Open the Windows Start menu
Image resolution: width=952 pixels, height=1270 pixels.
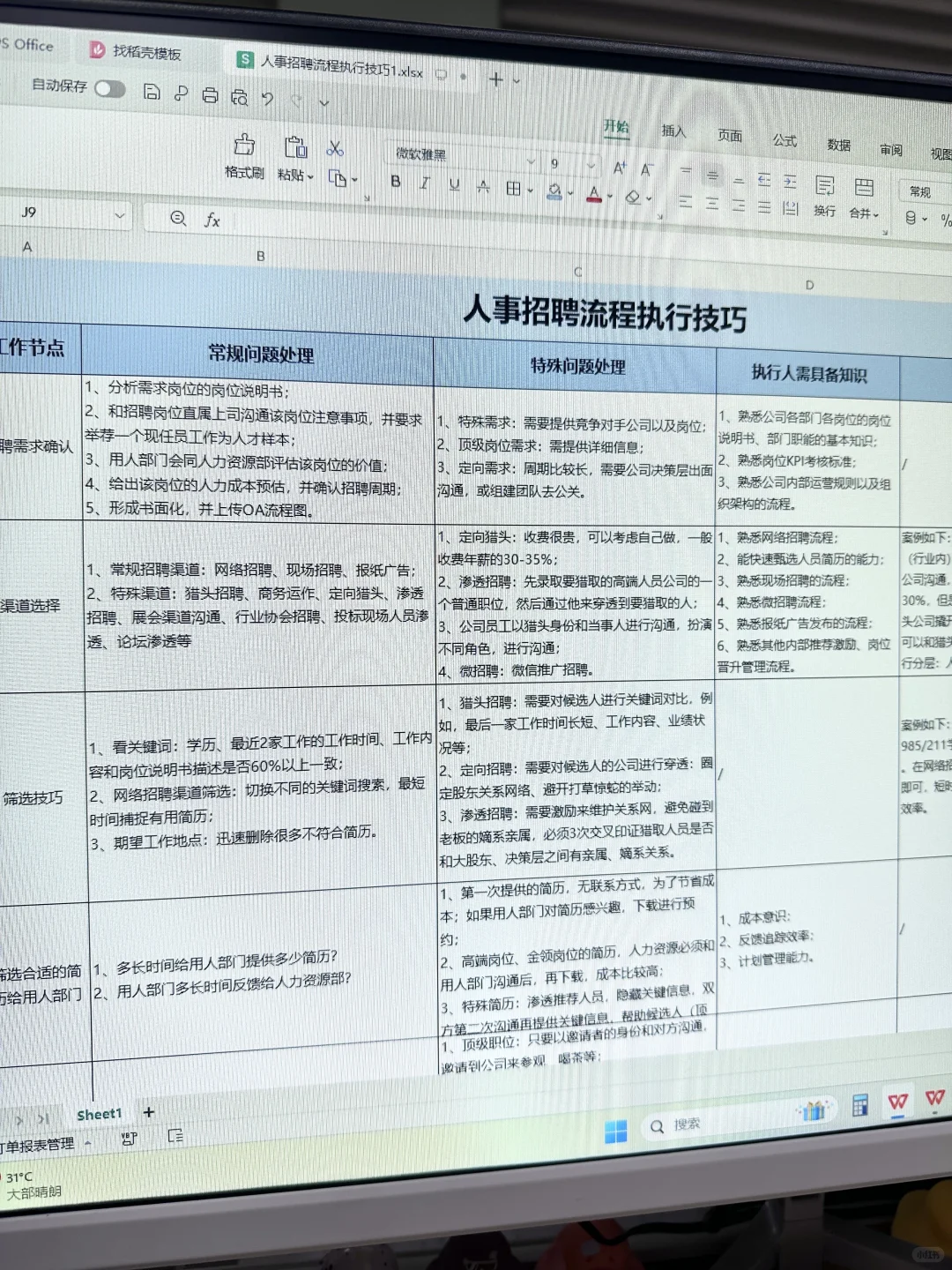tap(615, 1131)
